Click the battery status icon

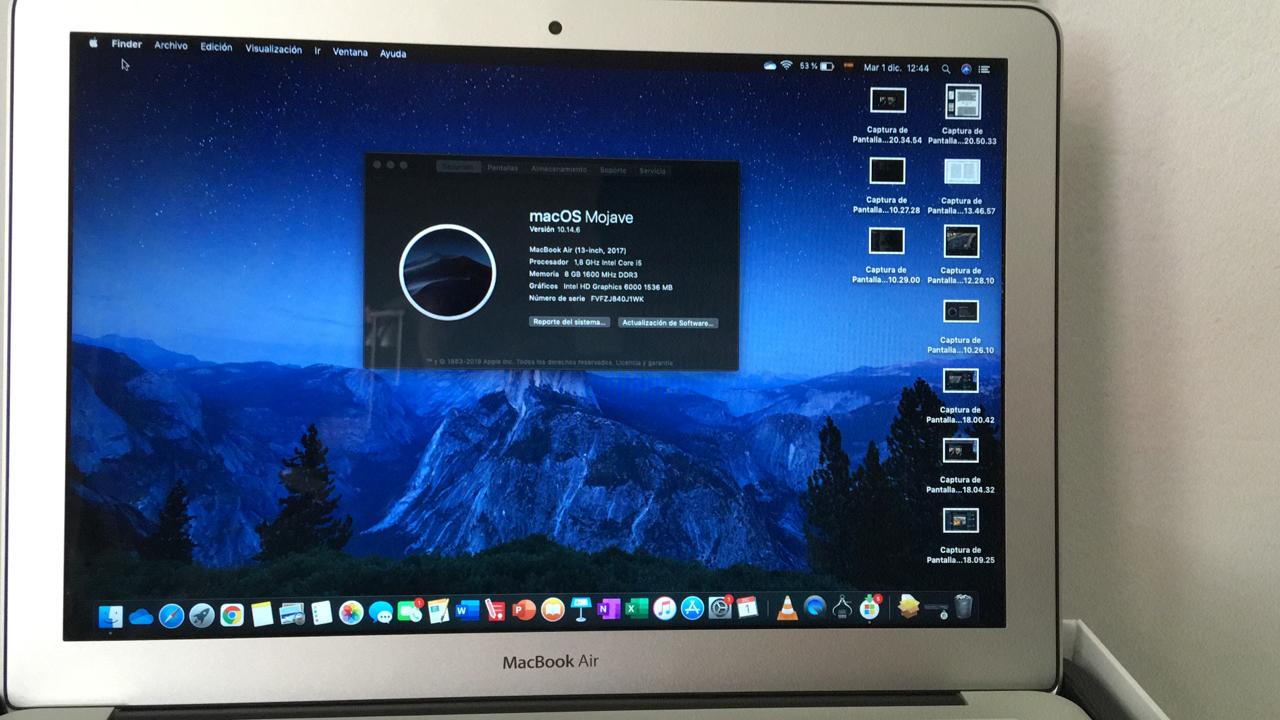pyautogui.click(x=827, y=66)
